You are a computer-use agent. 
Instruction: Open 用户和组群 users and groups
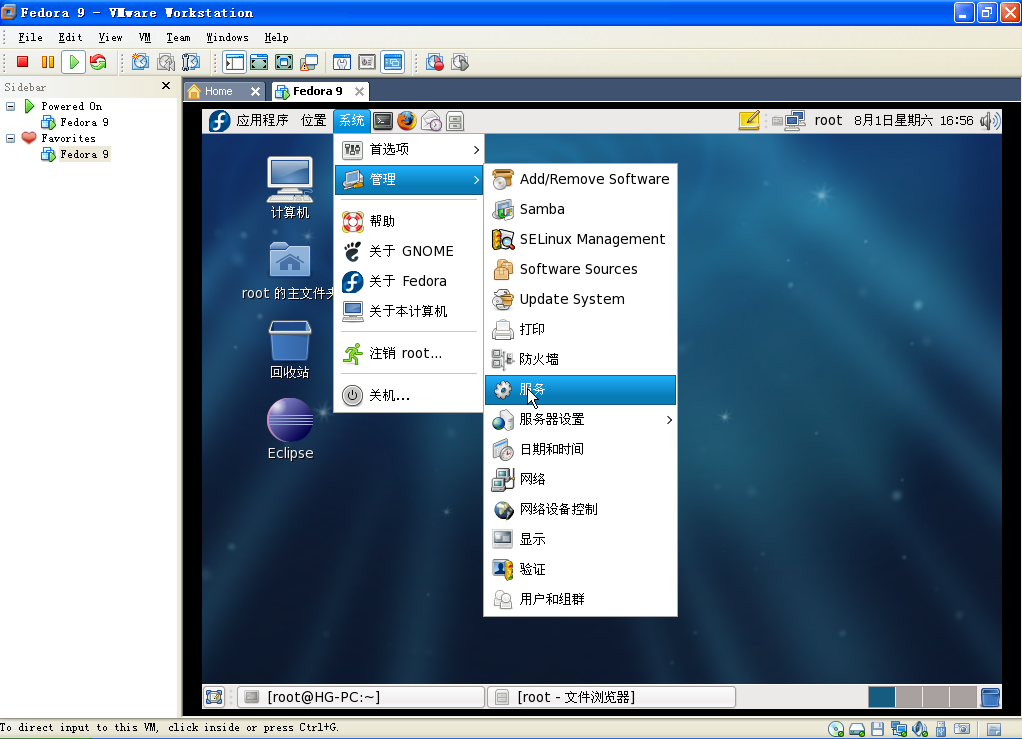[x=581, y=600]
